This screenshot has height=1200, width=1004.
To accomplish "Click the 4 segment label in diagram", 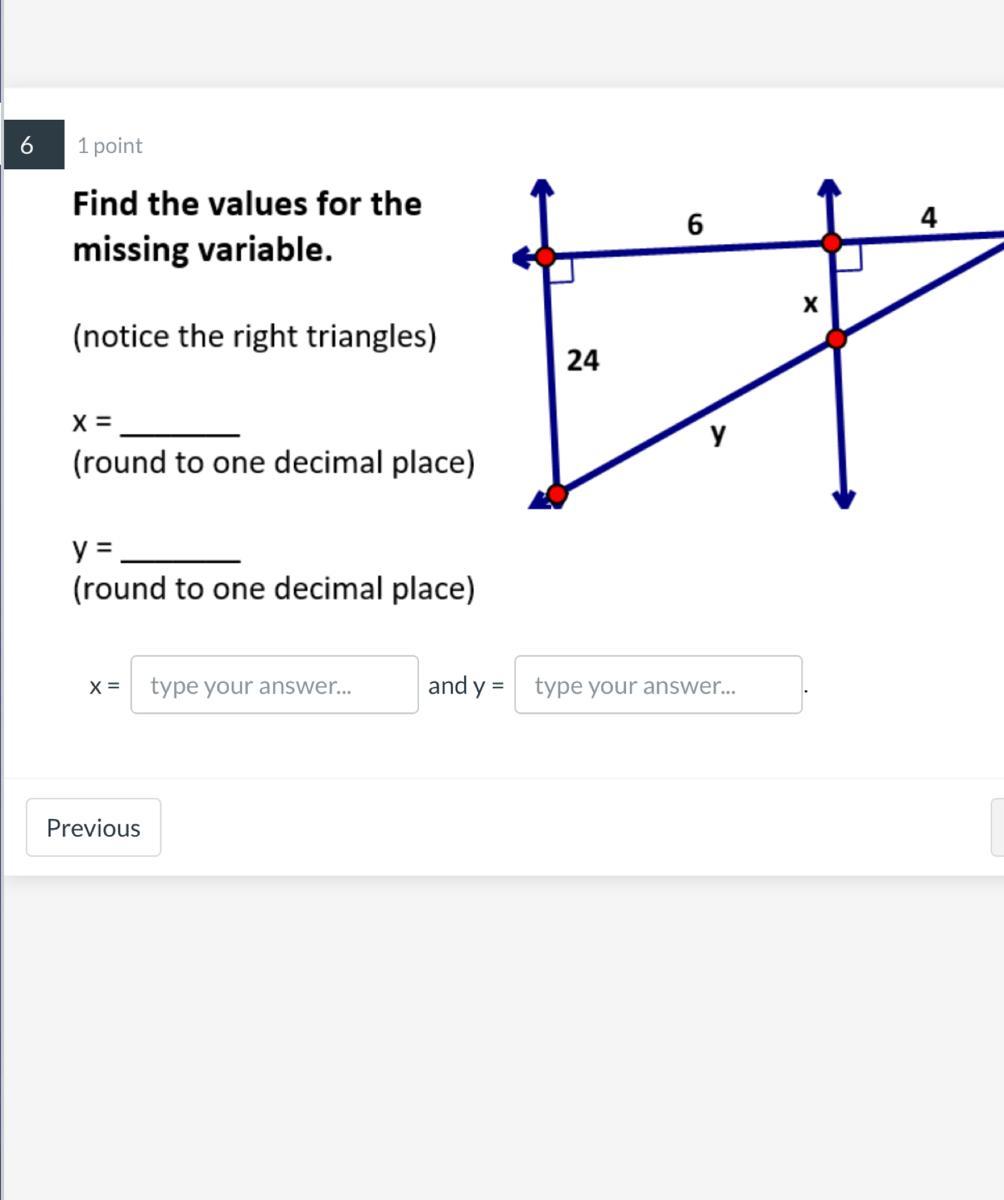I will (929, 218).
